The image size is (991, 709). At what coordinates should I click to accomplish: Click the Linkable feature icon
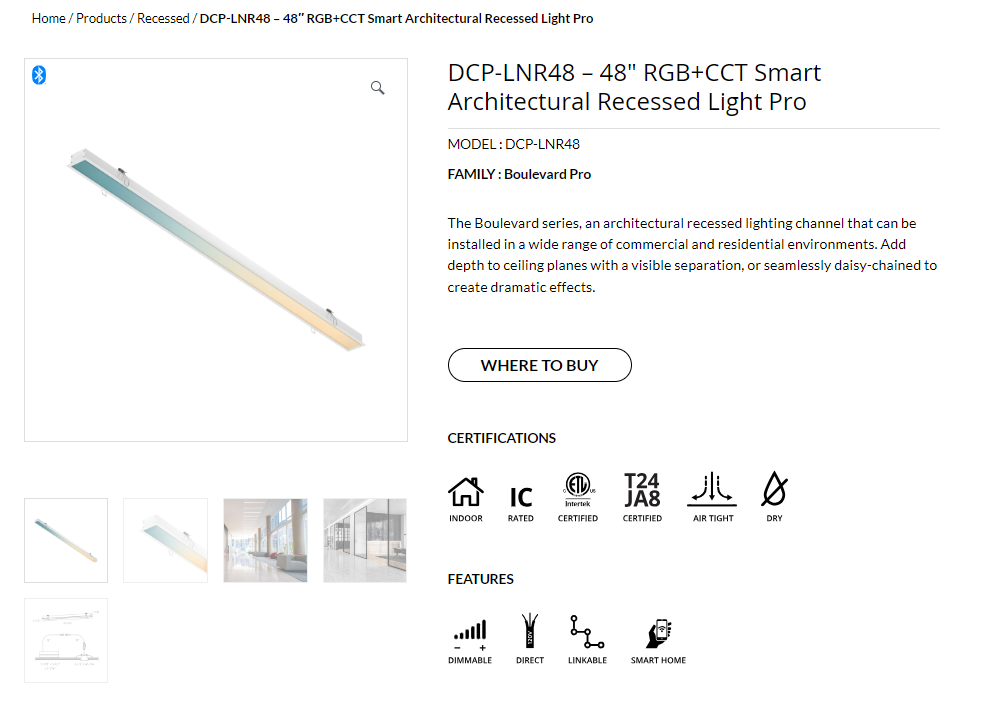click(x=587, y=632)
